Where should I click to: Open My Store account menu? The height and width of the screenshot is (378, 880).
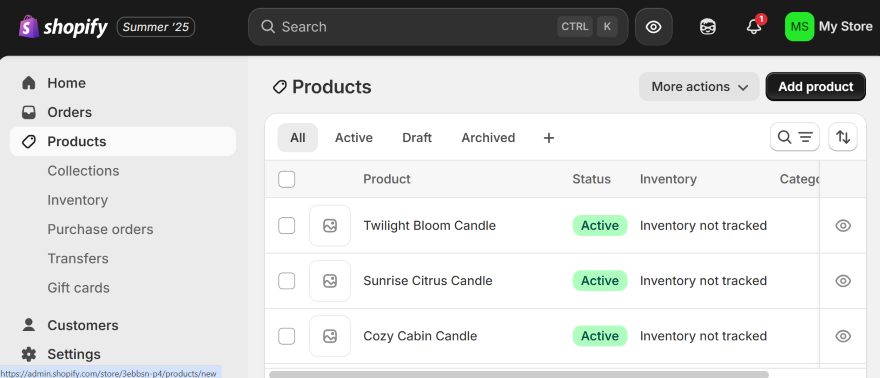[x=845, y=26]
